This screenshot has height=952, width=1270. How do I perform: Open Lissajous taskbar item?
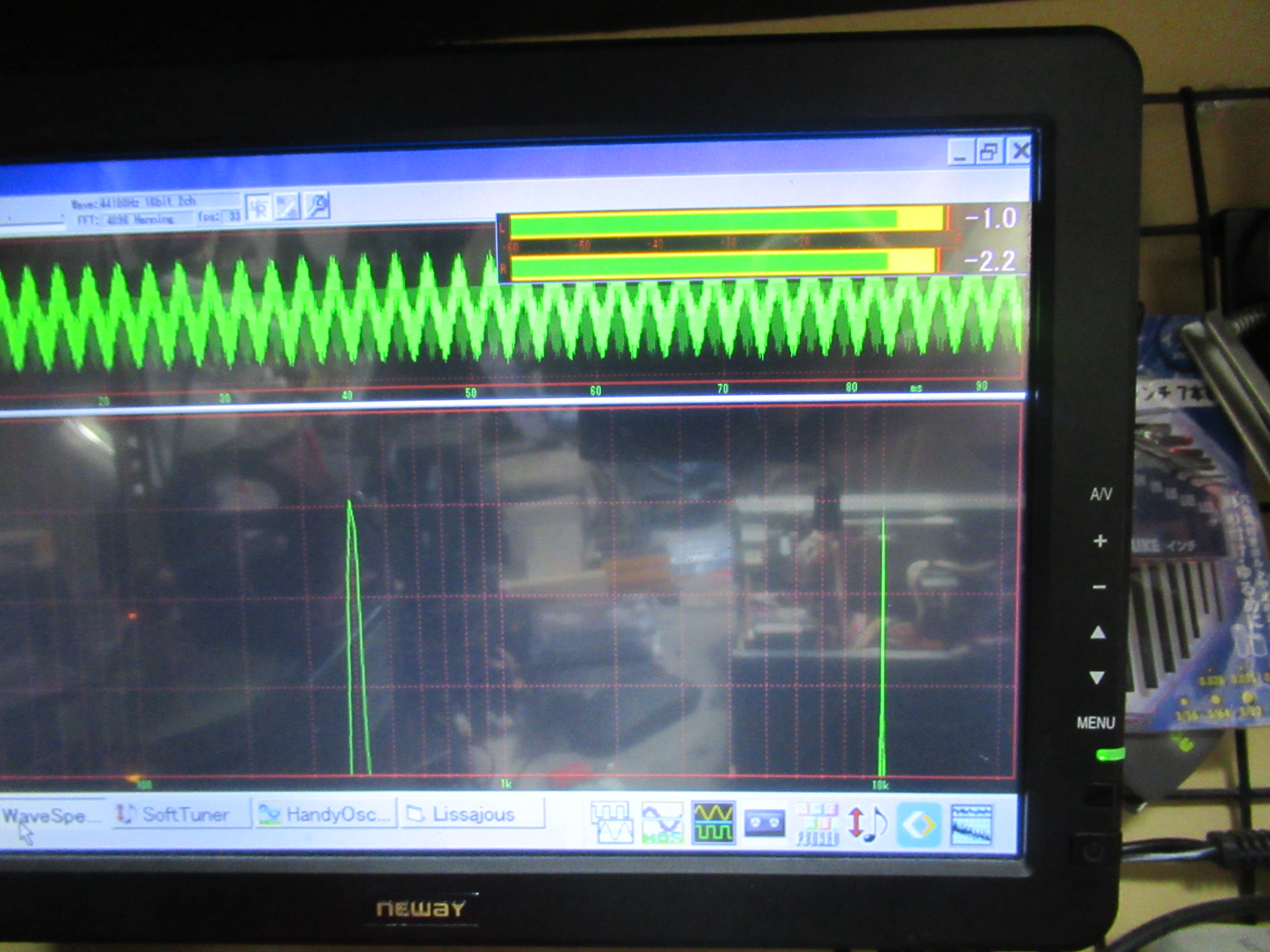(473, 814)
